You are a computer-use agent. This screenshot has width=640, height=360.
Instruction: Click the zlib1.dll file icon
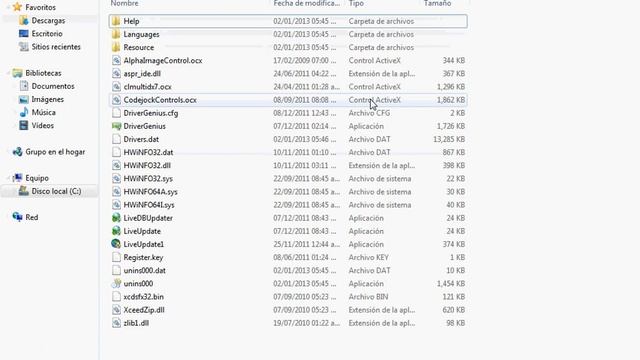pos(116,323)
